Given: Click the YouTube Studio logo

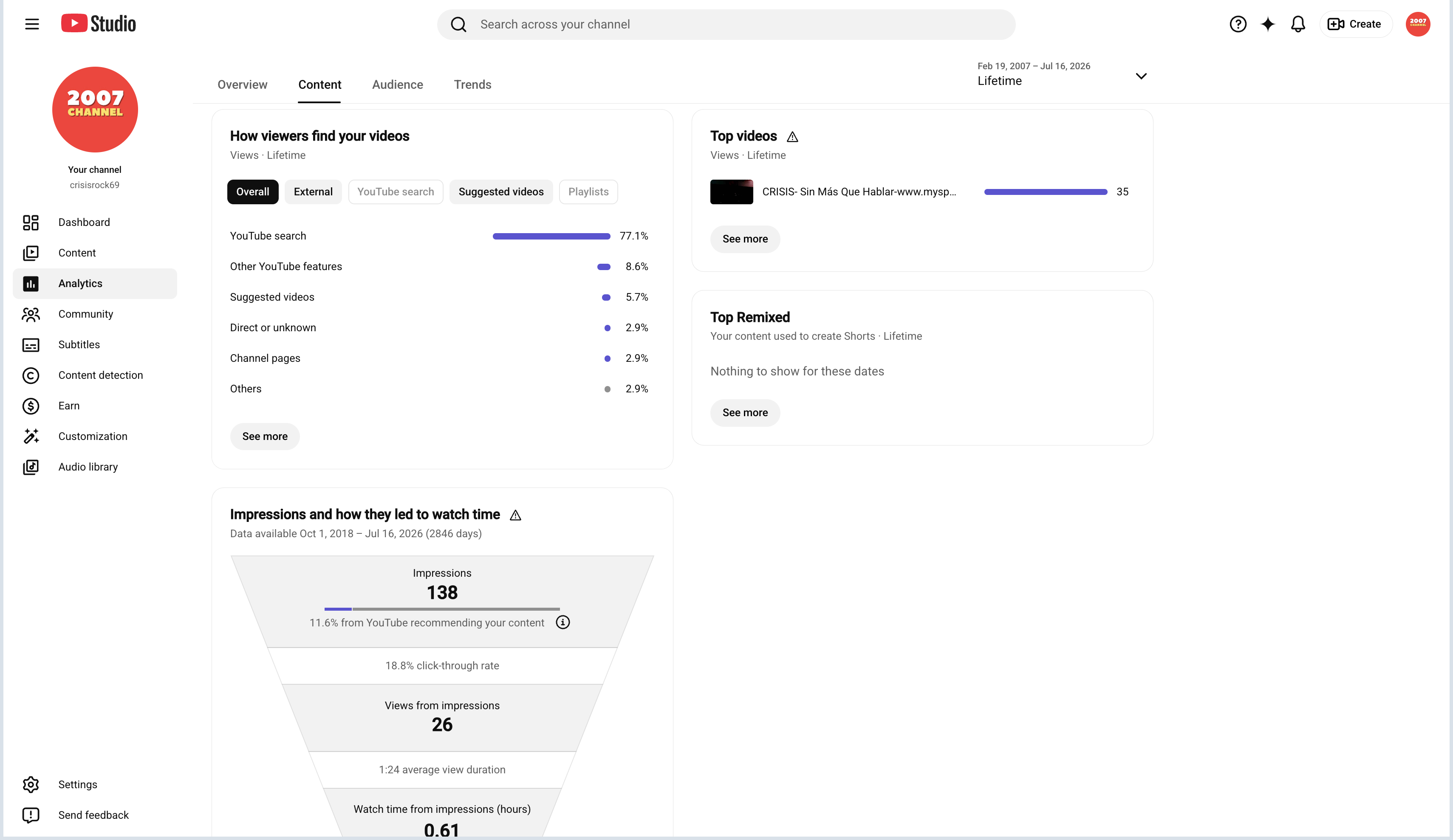Looking at the screenshot, I should [x=99, y=24].
